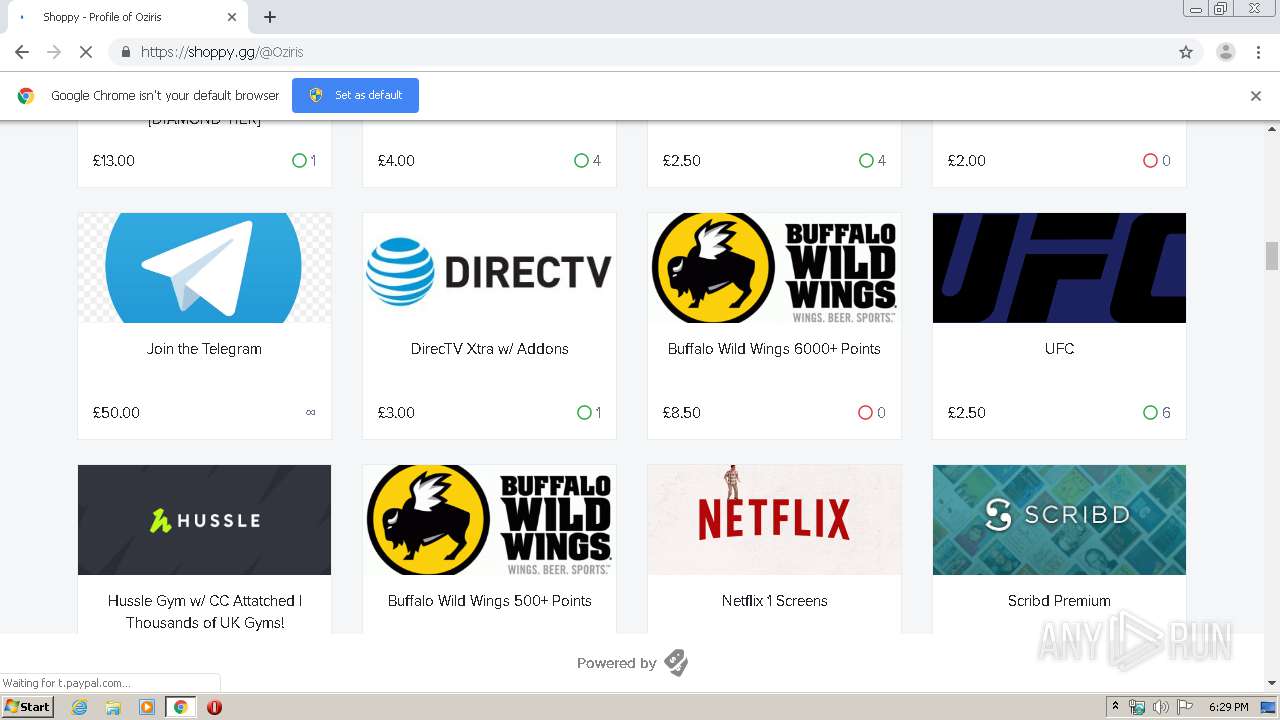The image size is (1280, 720).
Task: Open the Chrome three-dot menu
Action: 1259,52
